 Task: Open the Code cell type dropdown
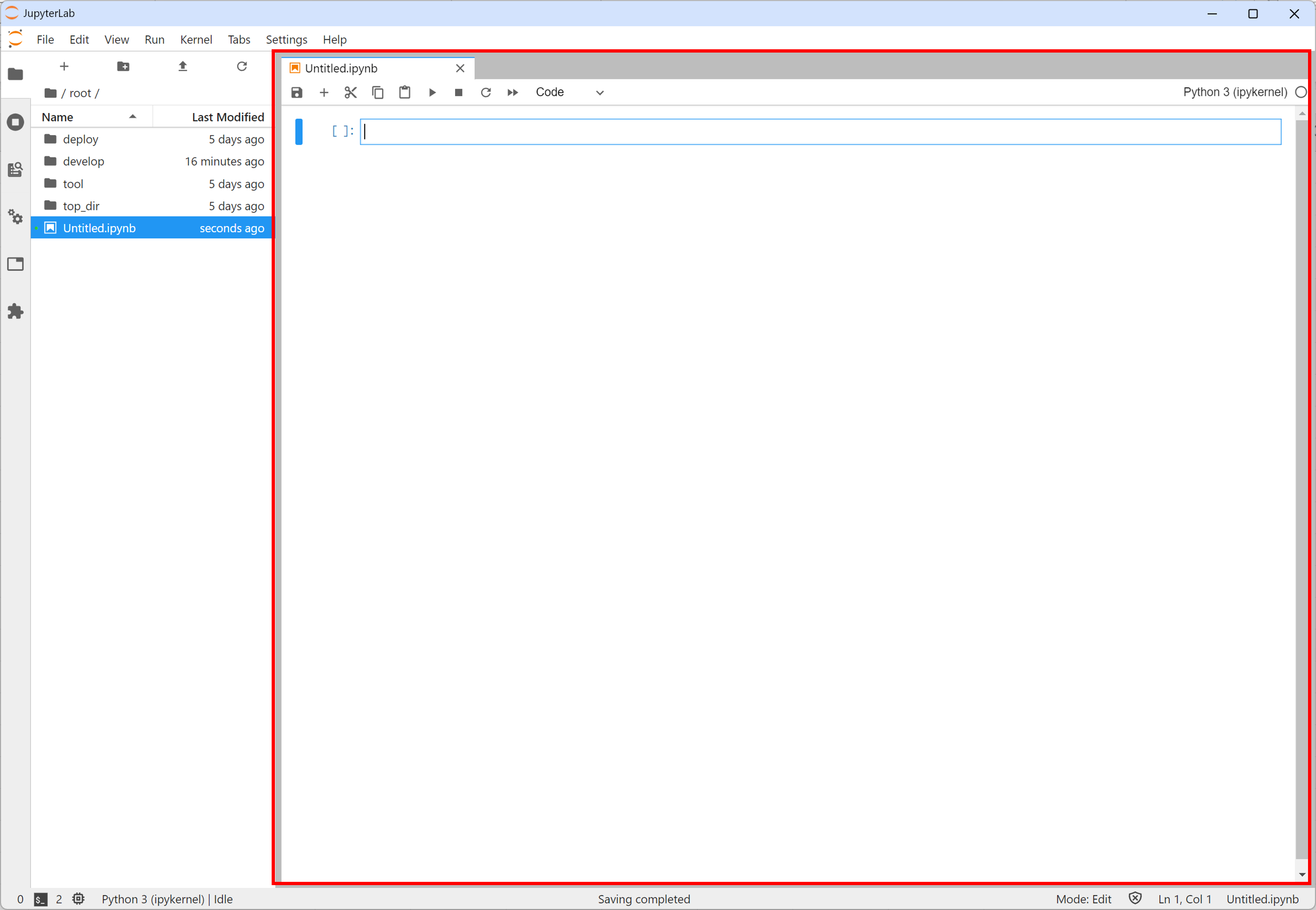click(569, 92)
